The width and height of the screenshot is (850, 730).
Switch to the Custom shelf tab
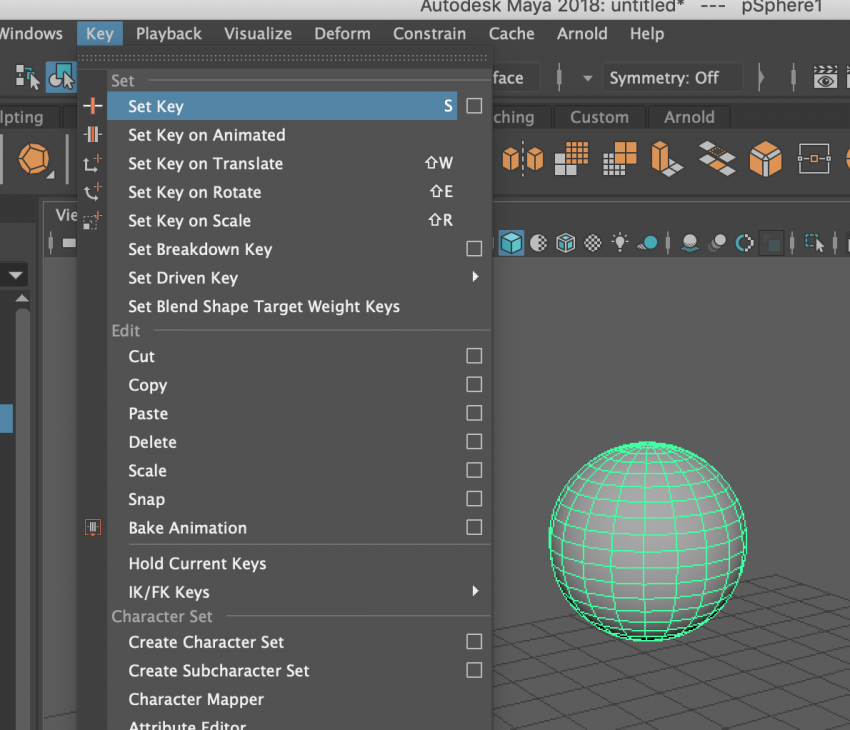[599, 117]
